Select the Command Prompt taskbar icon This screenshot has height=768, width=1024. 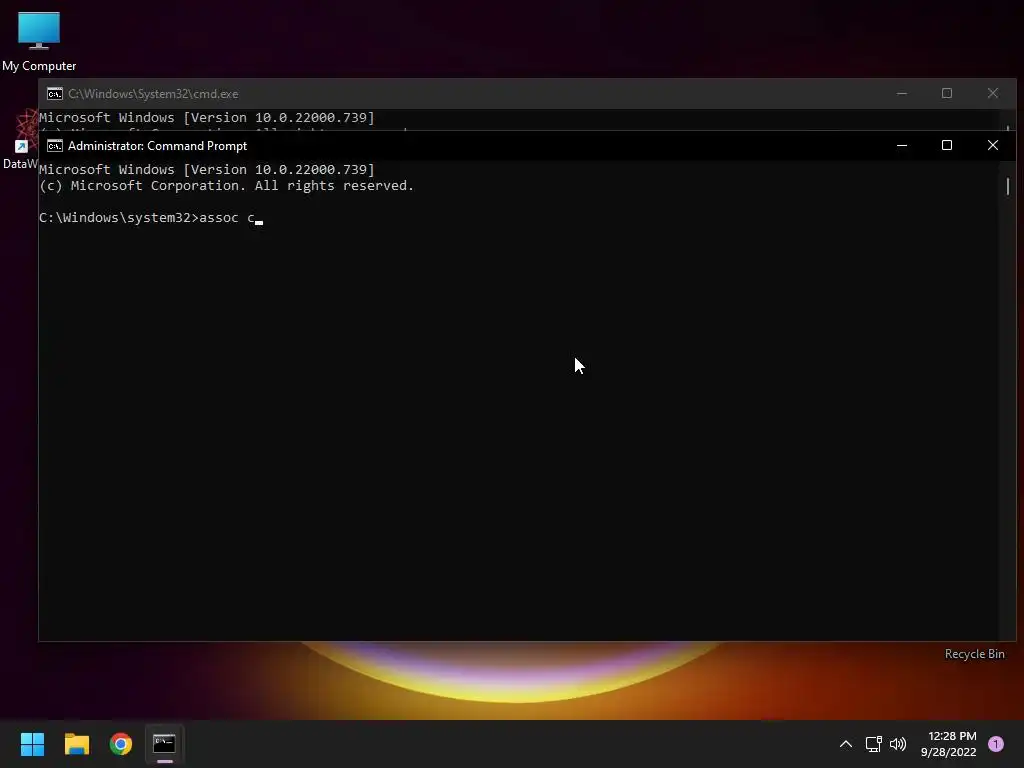165,744
